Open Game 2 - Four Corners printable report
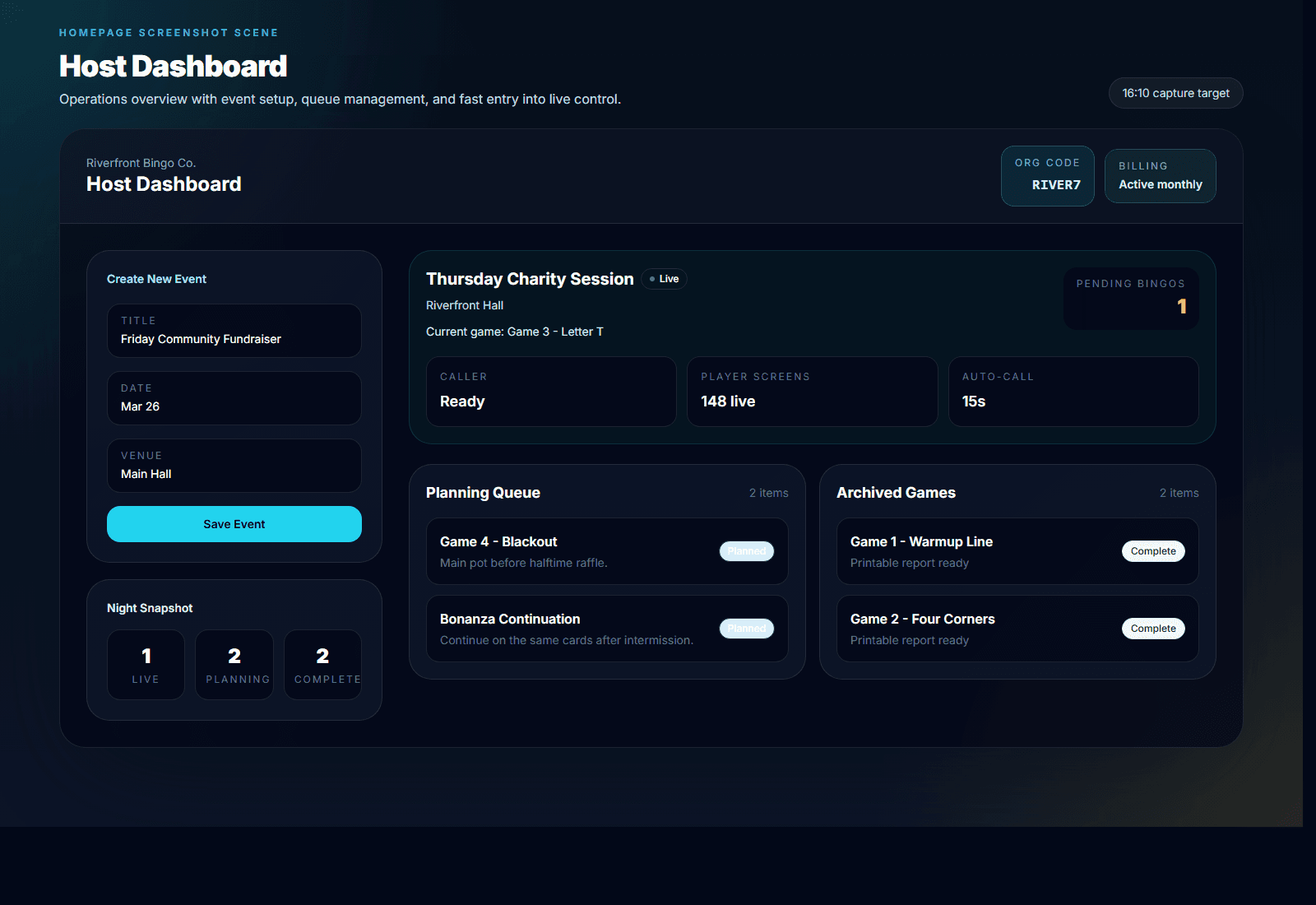 [x=922, y=619]
